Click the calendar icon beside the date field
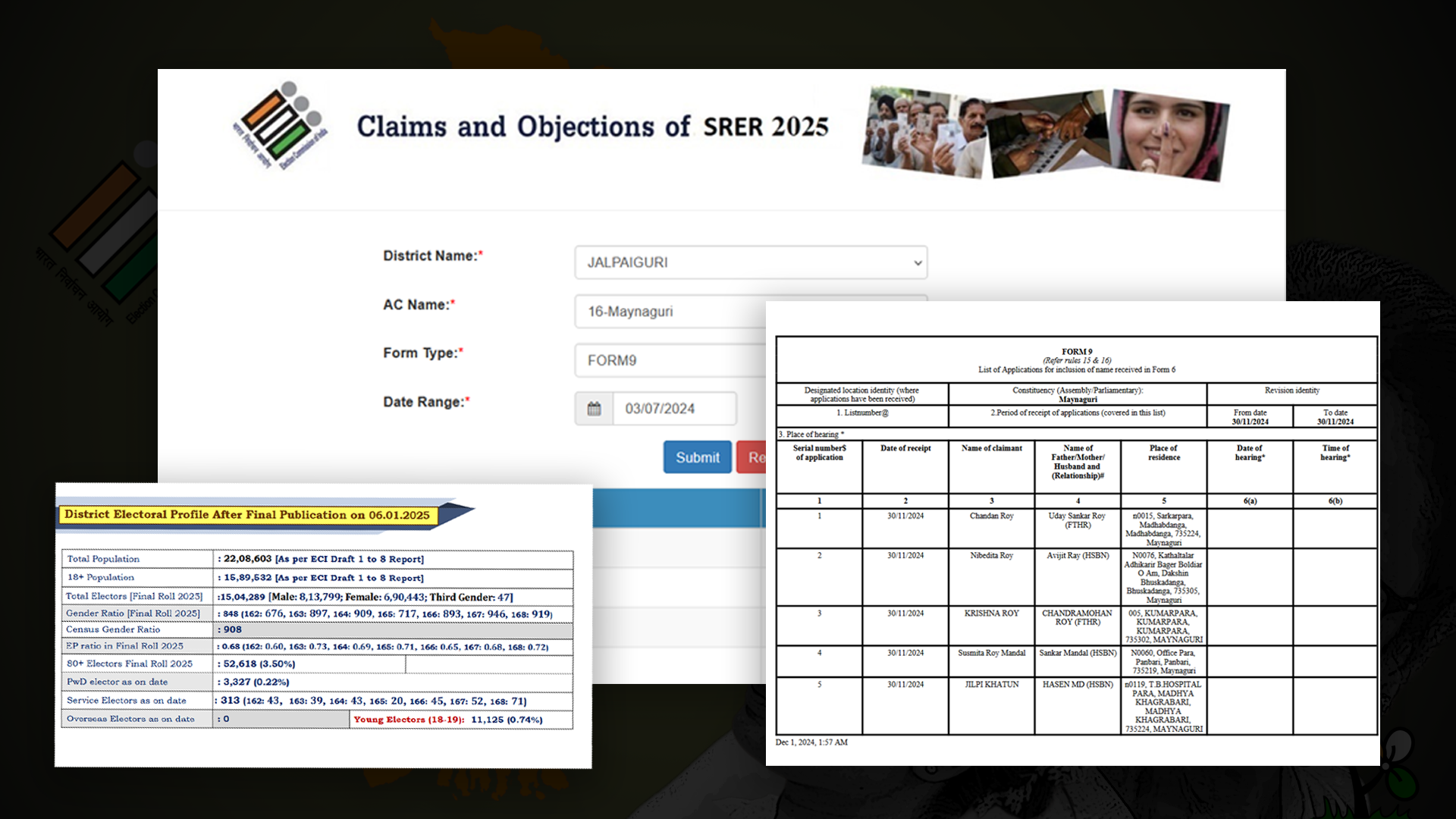Screen dimensions: 1456x819 [x=594, y=409]
